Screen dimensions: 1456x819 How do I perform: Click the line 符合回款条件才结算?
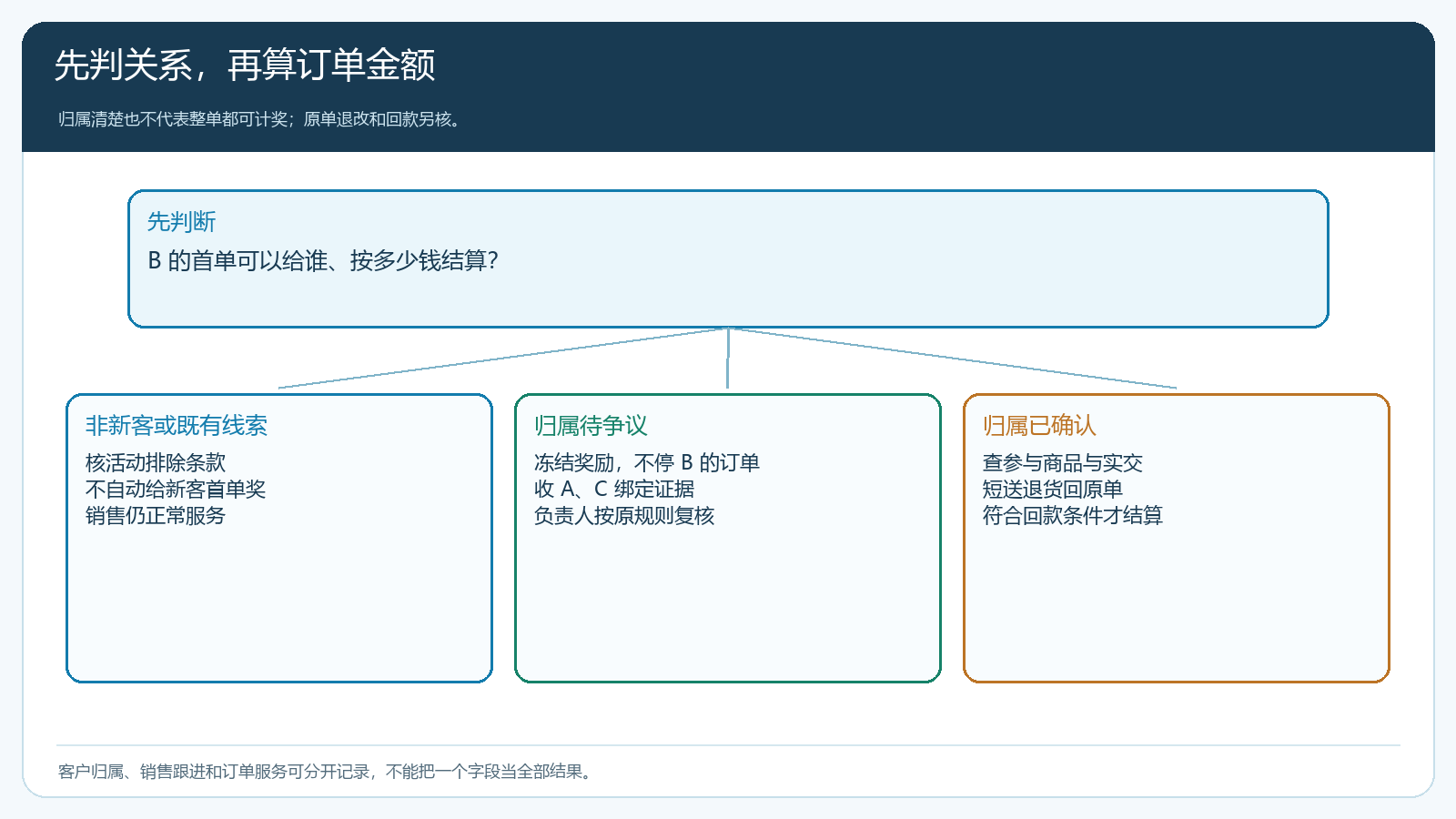[1073, 515]
